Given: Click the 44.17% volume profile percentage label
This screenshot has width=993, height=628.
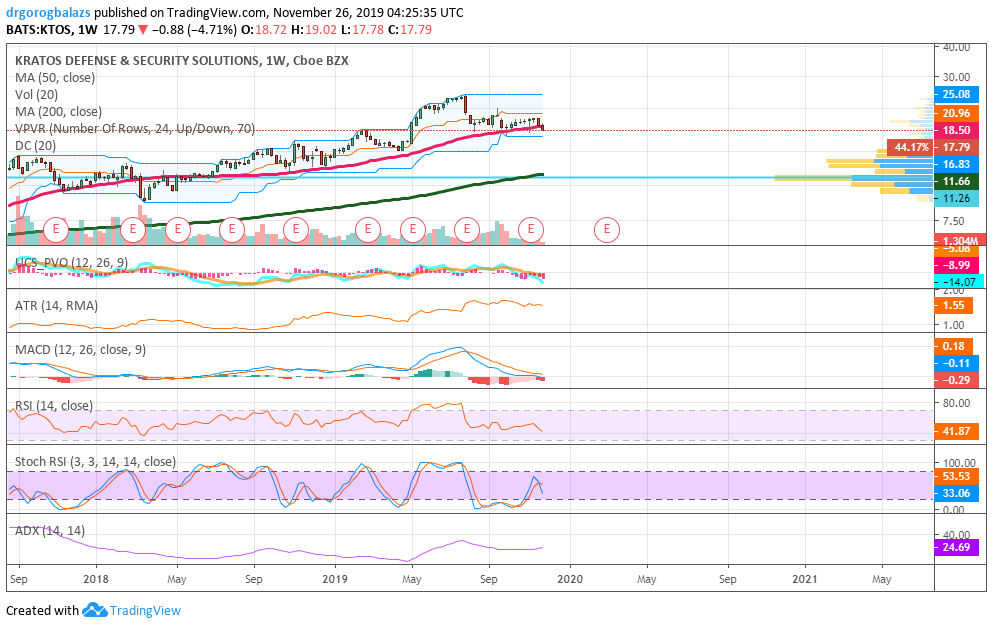Looking at the screenshot, I should pyautogui.click(x=911, y=148).
